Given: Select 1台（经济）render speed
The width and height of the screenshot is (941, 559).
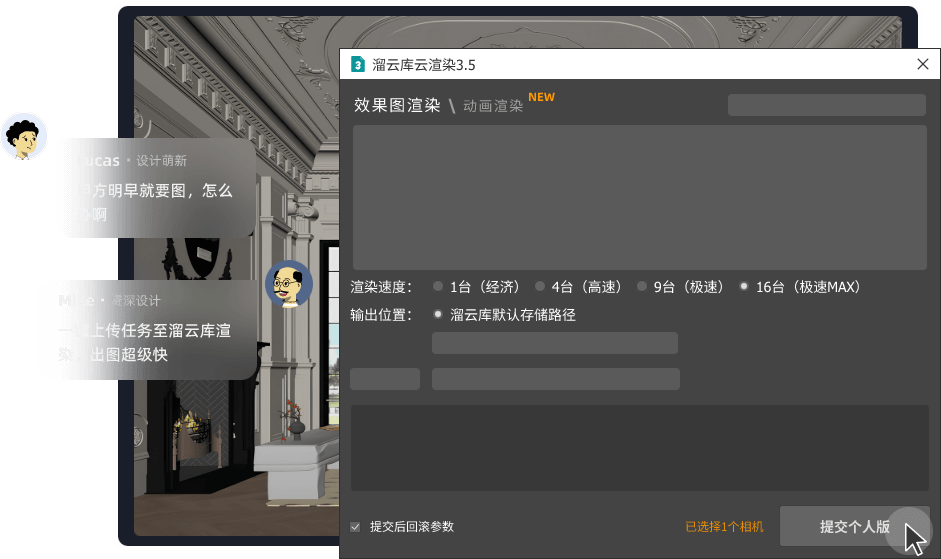Looking at the screenshot, I should 438,287.
